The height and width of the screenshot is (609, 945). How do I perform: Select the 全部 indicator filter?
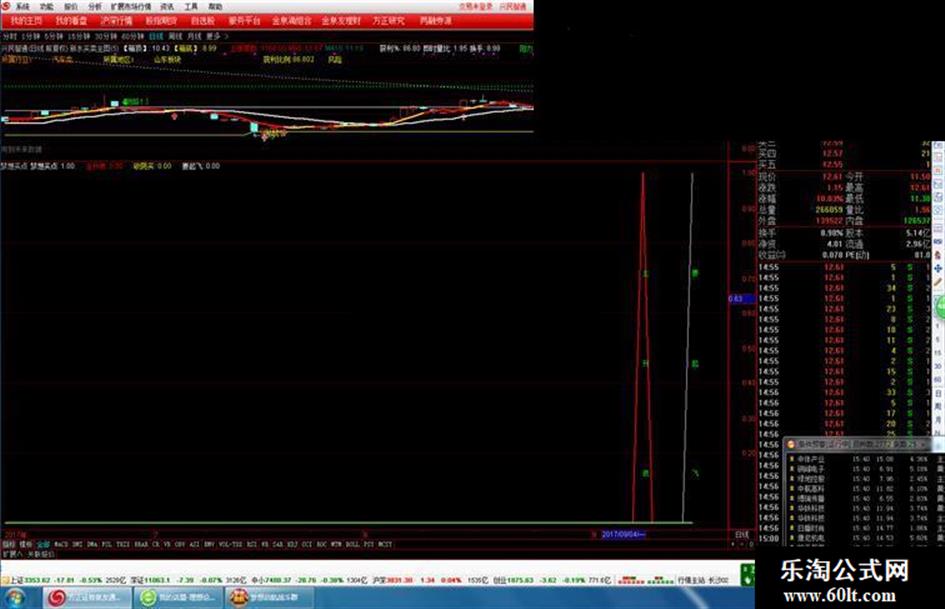(x=43, y=544)
